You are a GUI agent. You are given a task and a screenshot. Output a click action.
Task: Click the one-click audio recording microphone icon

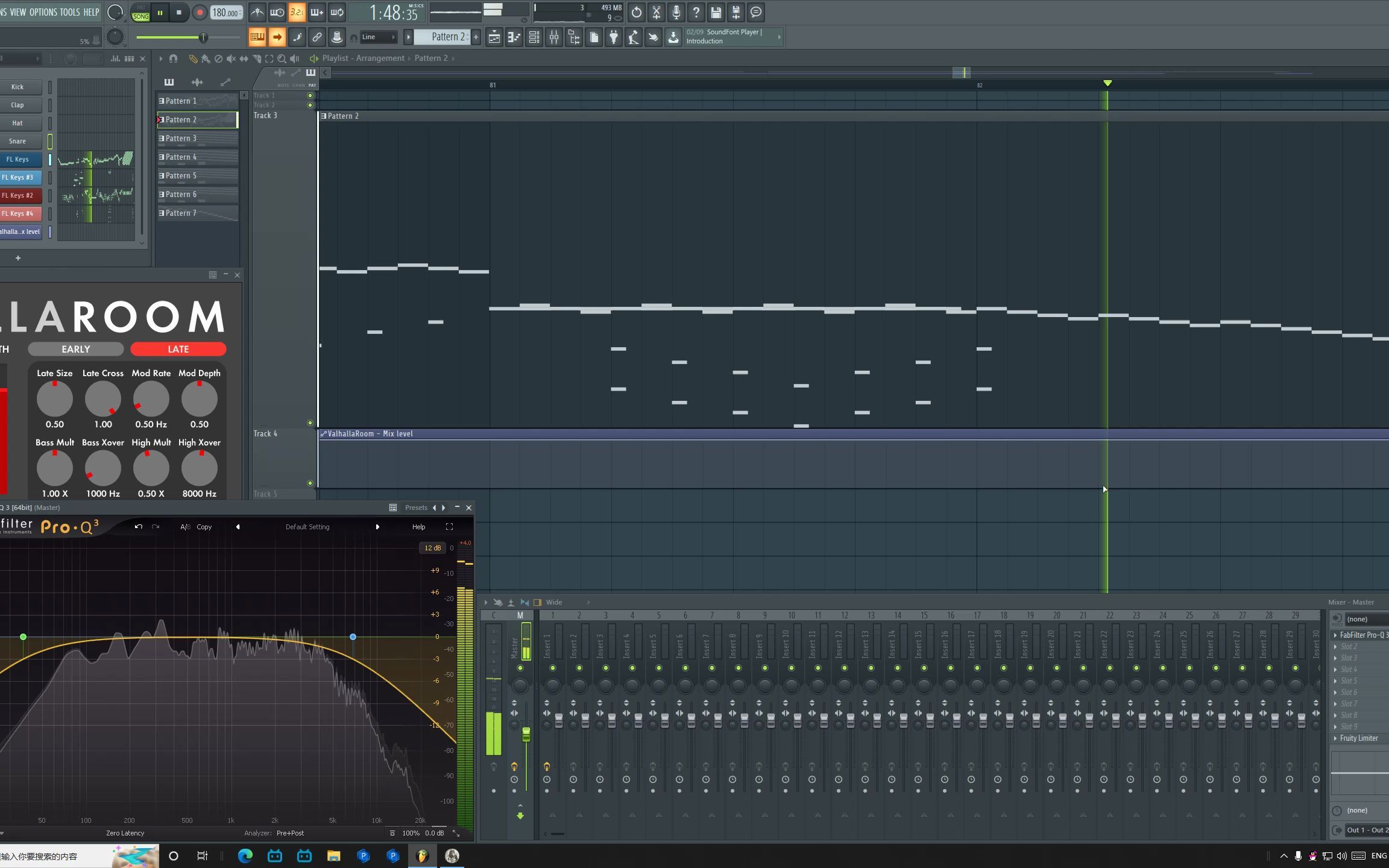point(676,12)
